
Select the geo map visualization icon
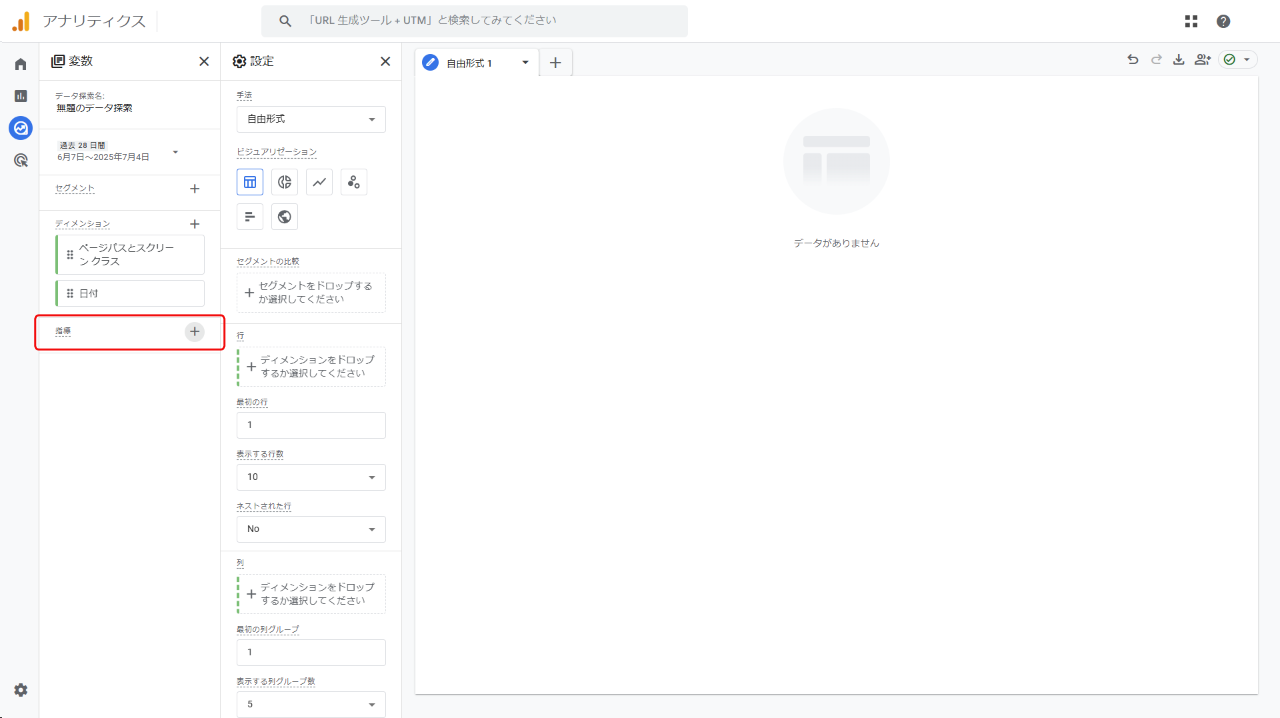[x=285, y=217]
